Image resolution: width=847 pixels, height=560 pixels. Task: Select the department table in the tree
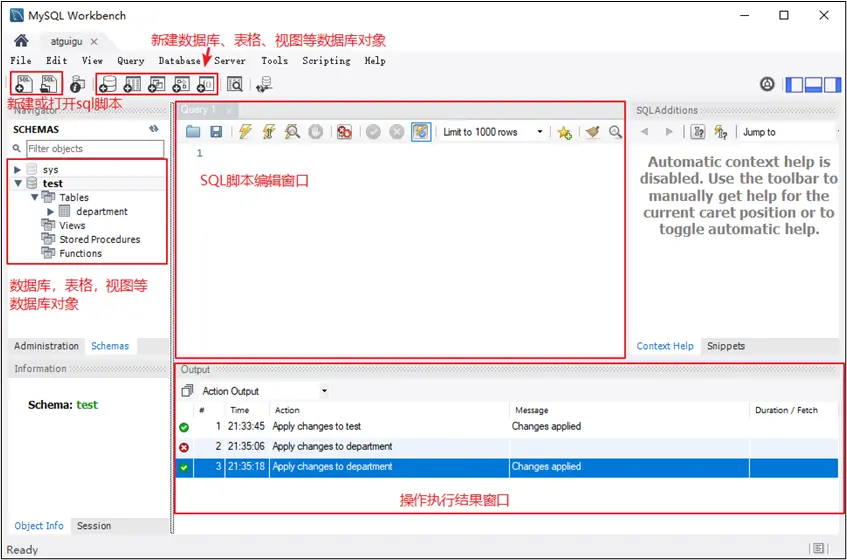pos(101,212)
